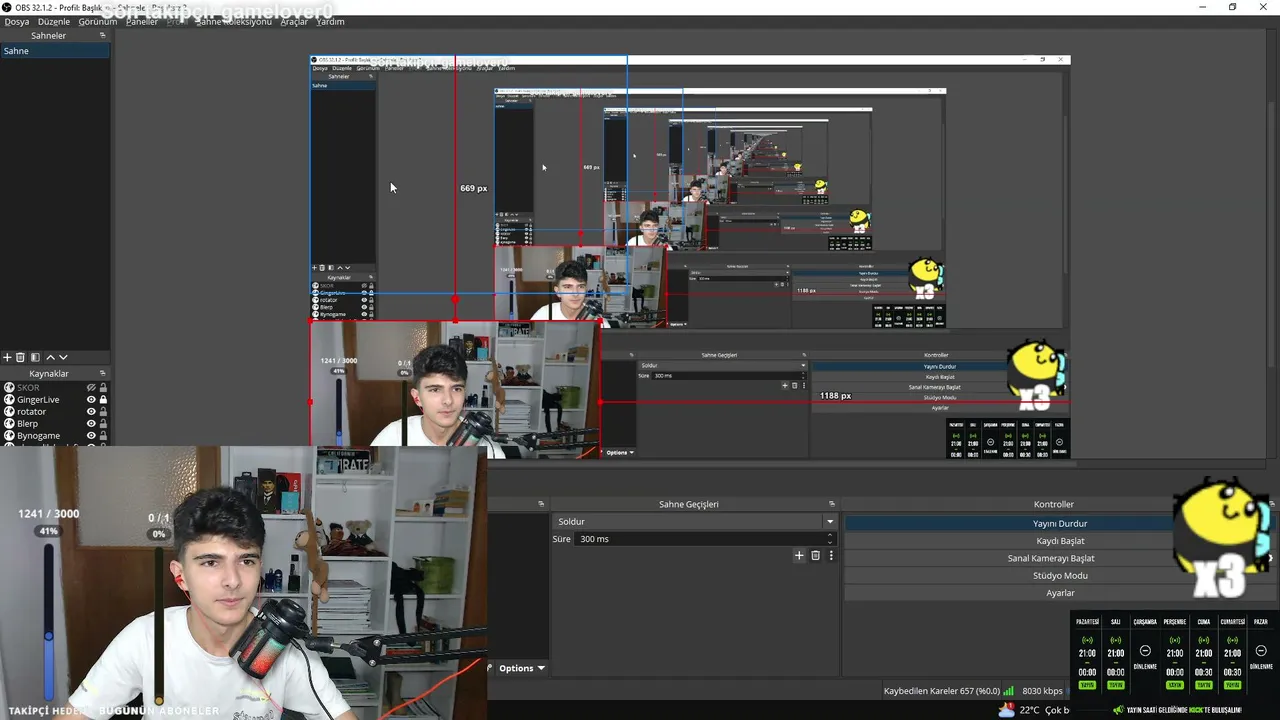The width and height of the screenshot is (1280, 720).
Task: Move scene down with the down arrow
Action: click(63, 357)
